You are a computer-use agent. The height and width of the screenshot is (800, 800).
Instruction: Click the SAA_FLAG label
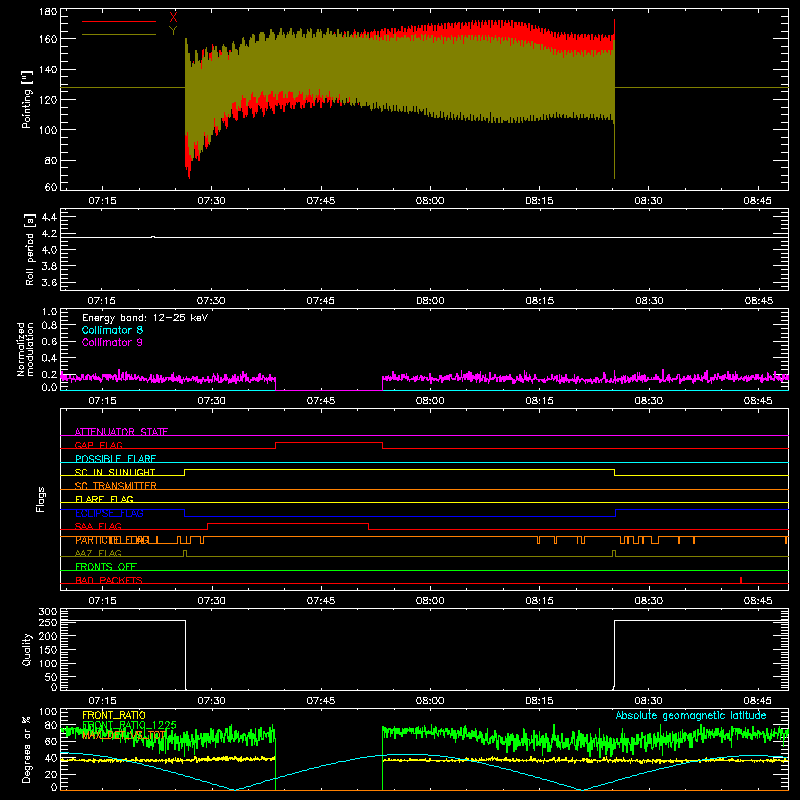click(98, 527)
